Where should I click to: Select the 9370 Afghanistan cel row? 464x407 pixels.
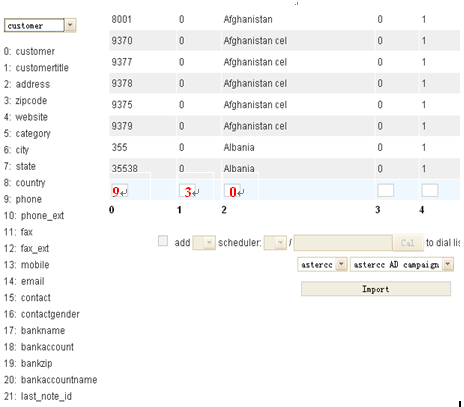click(284, 41)
